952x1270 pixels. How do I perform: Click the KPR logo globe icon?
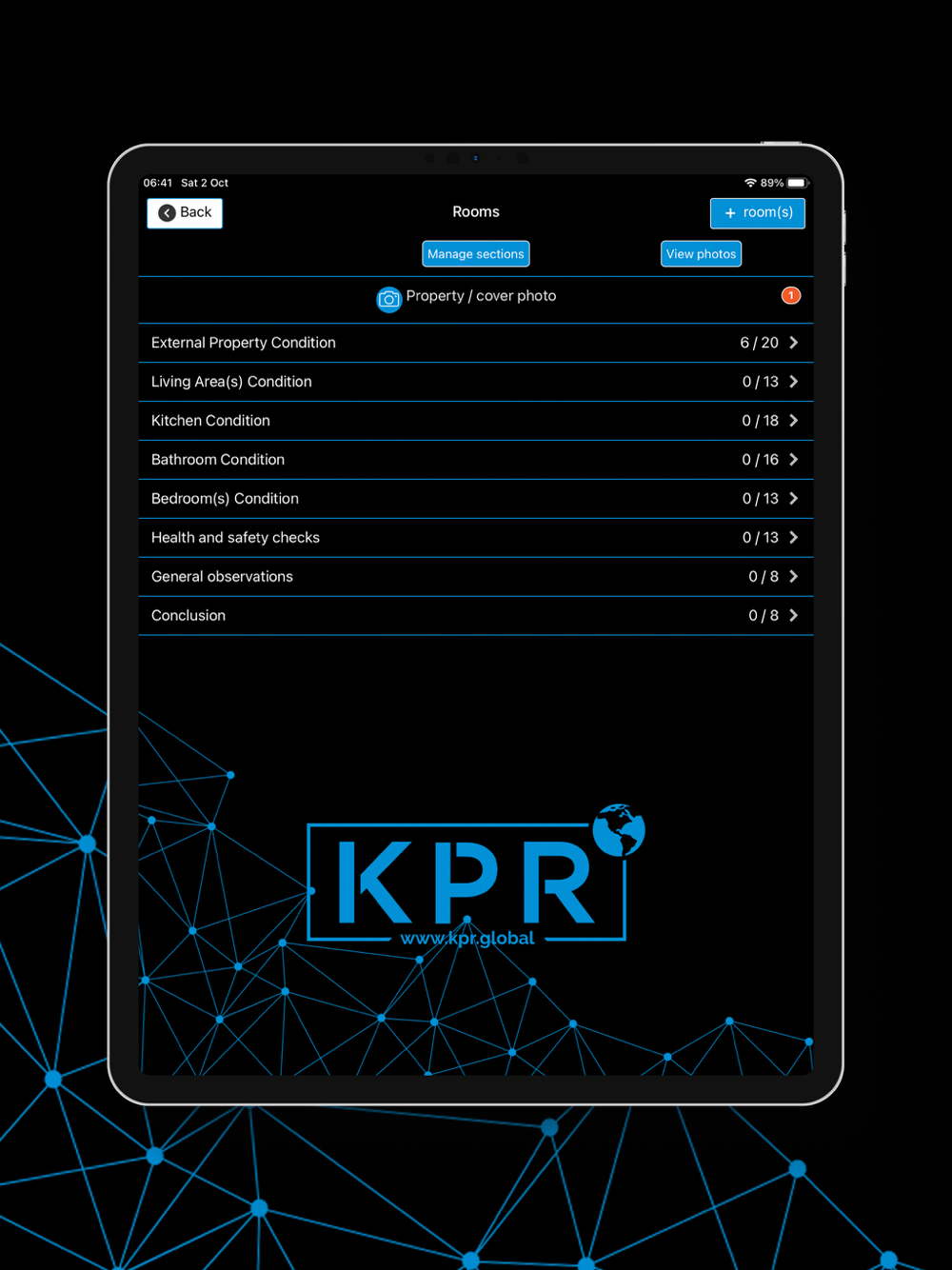tap(619, 830)
